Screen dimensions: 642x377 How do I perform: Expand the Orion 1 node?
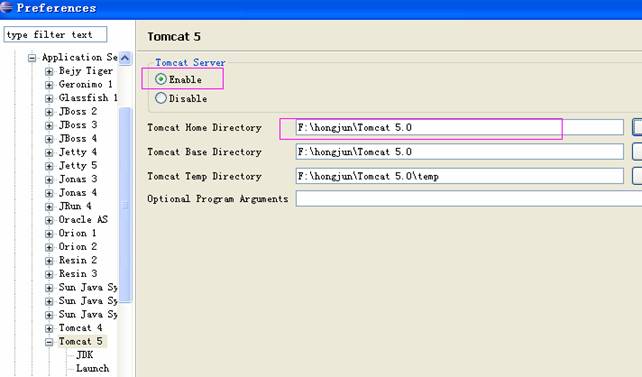(x=49, y=233)
